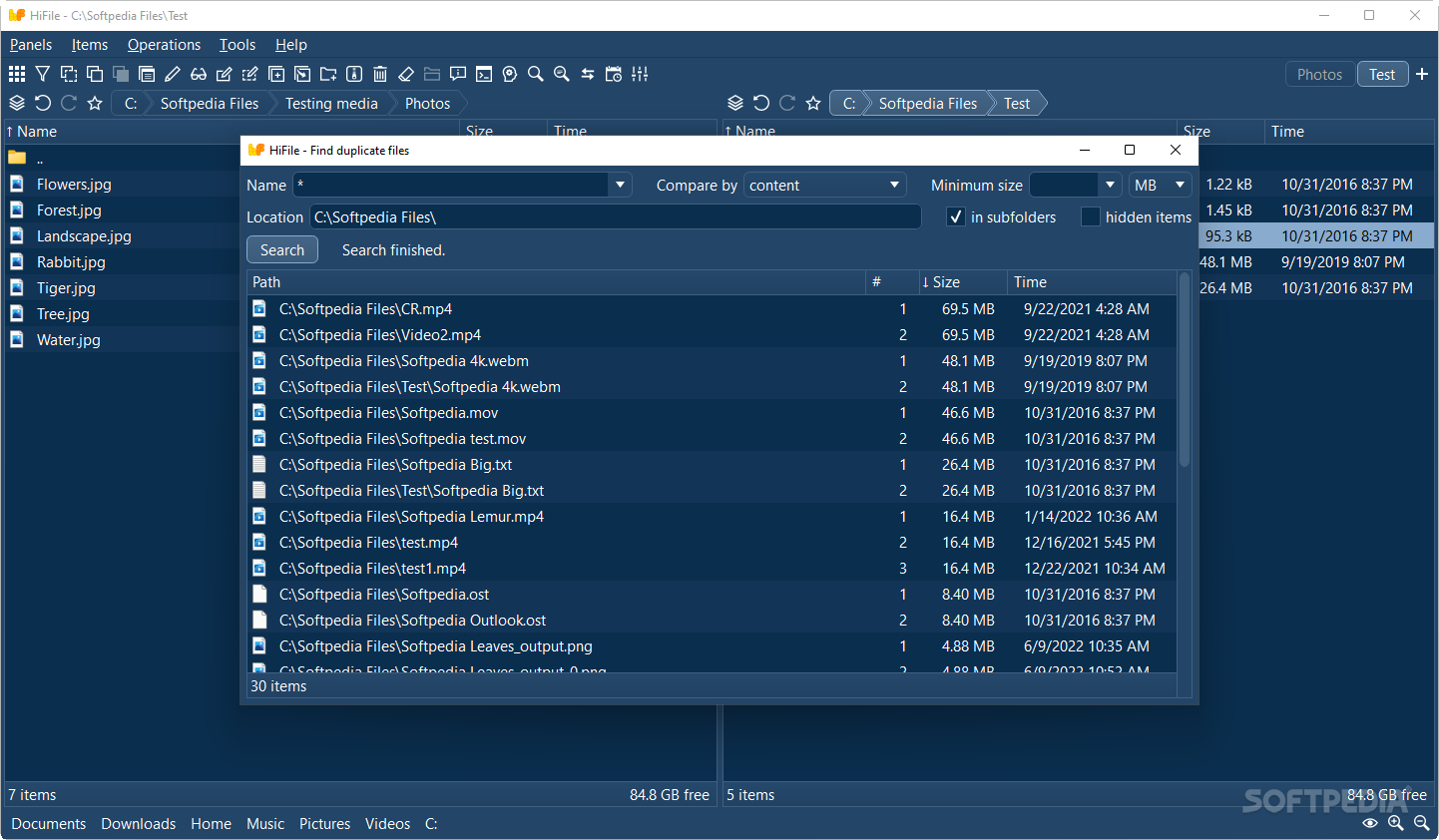The width and height of the screenshot is (1439, 840).
Task: Click the Documents shortcut in bottom bar
Action: 49,824
